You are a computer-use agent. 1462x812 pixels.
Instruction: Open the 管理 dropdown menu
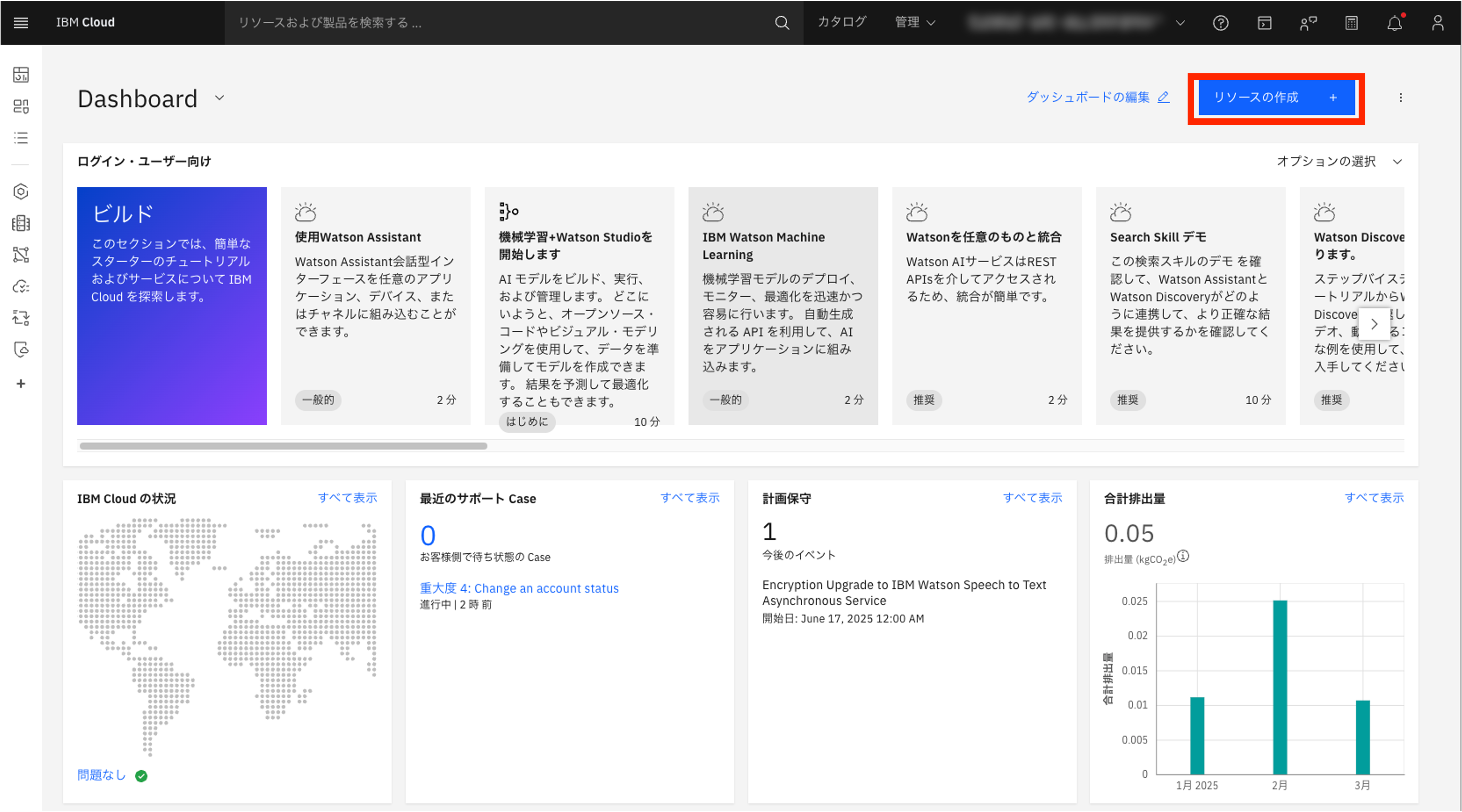pos(914,23)
